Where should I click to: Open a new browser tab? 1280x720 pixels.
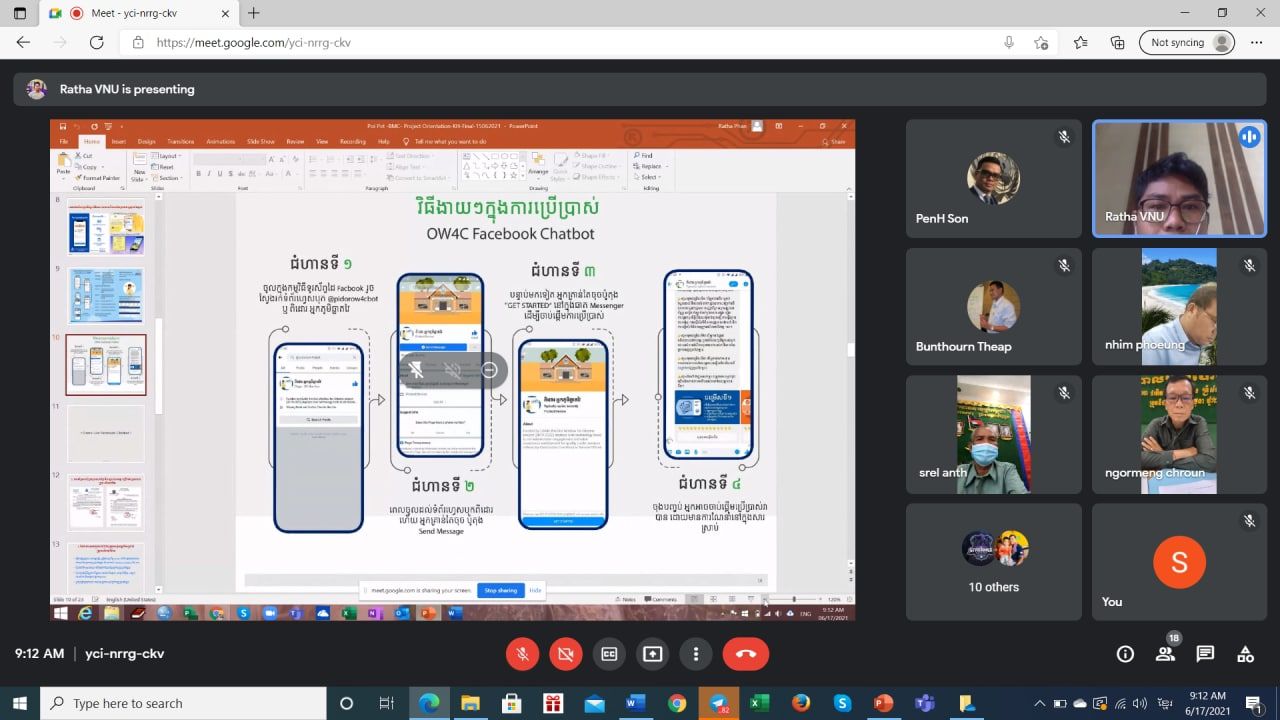pos(254,13)
